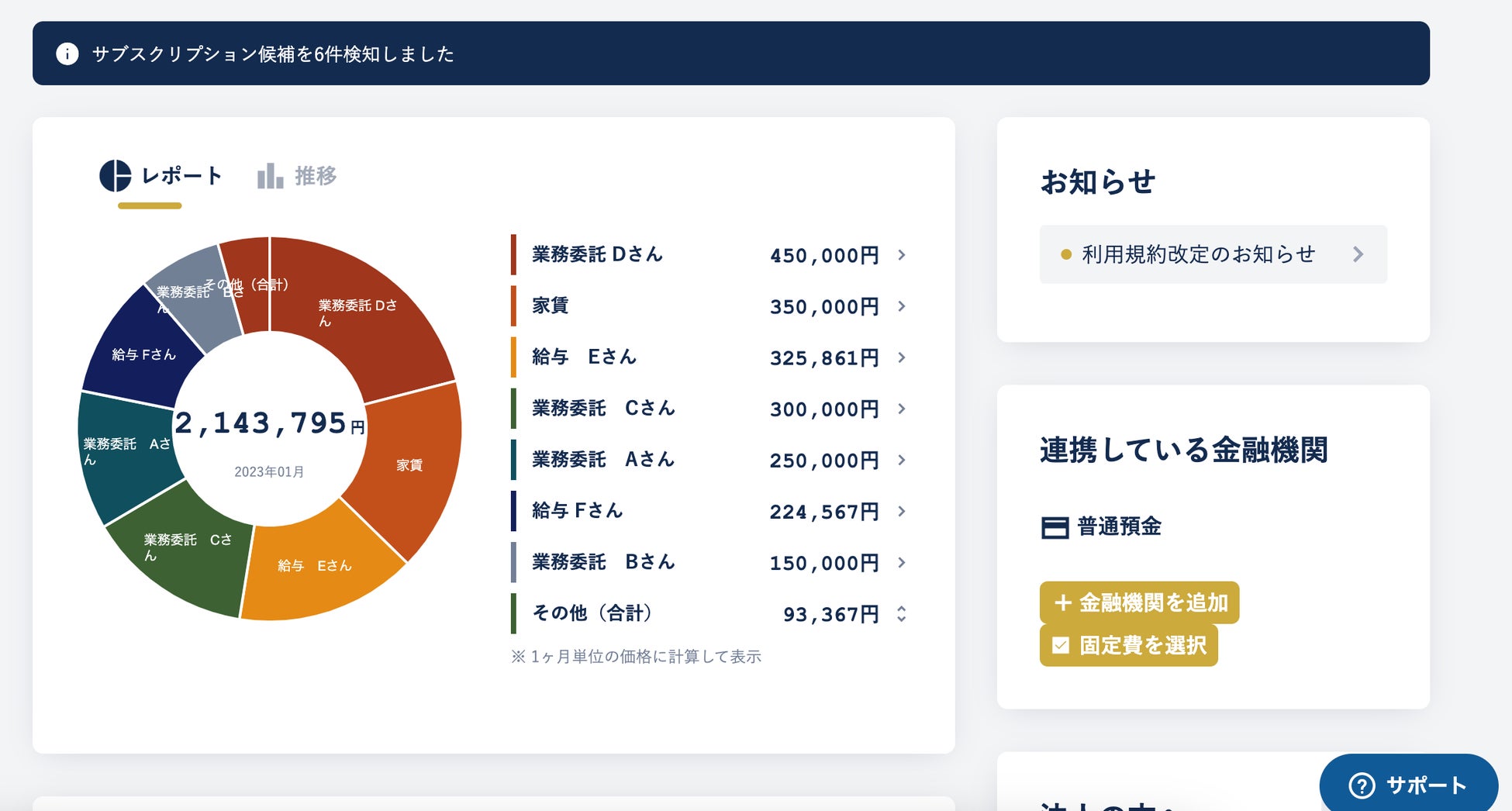Open support via the question mark icon
Image resolution: width=1512 pixels, height=811 pixels.
[x=1361, y=785]
